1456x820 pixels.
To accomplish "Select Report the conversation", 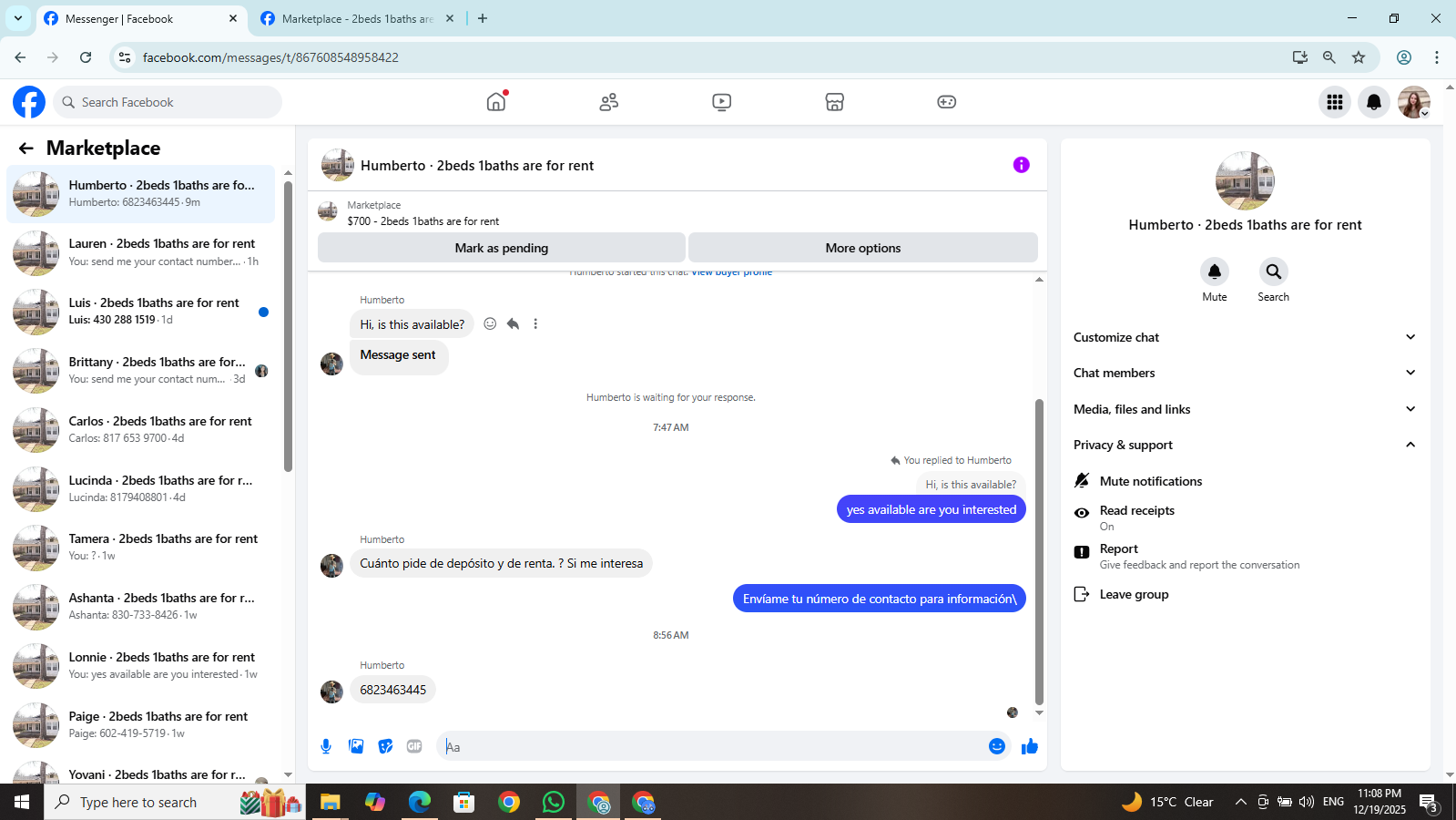I will (1245, 556).
